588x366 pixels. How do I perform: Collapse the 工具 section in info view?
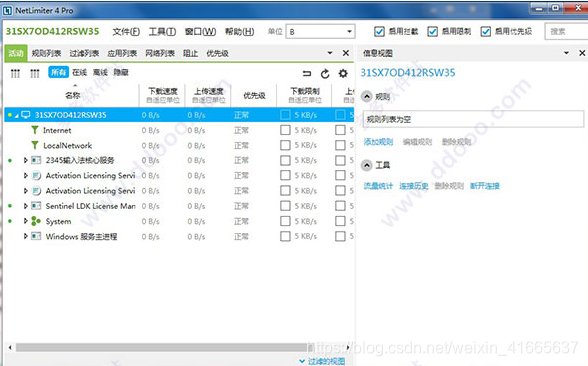(x=367, y=165)
